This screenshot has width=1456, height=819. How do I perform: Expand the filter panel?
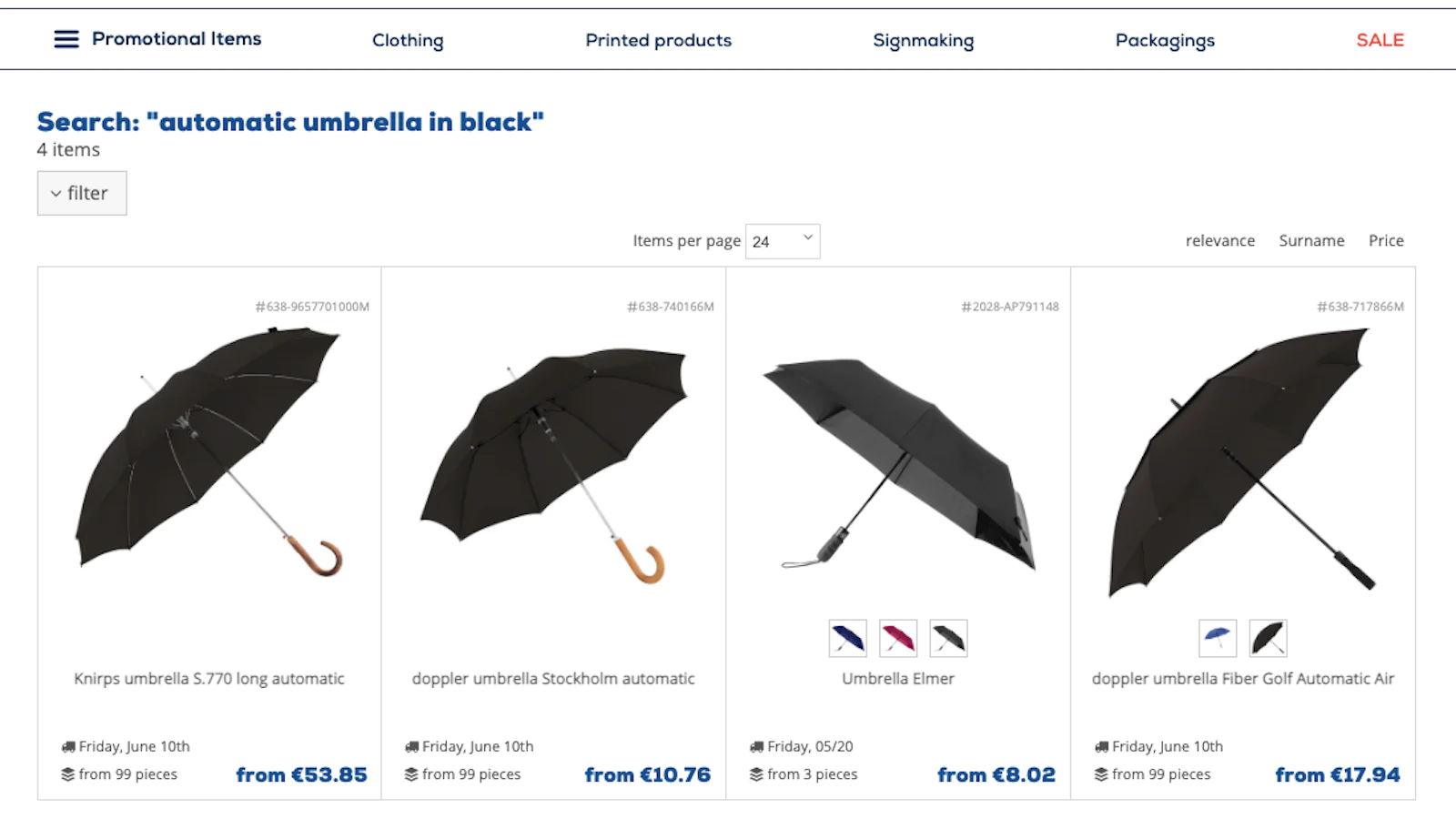(82, 193)
